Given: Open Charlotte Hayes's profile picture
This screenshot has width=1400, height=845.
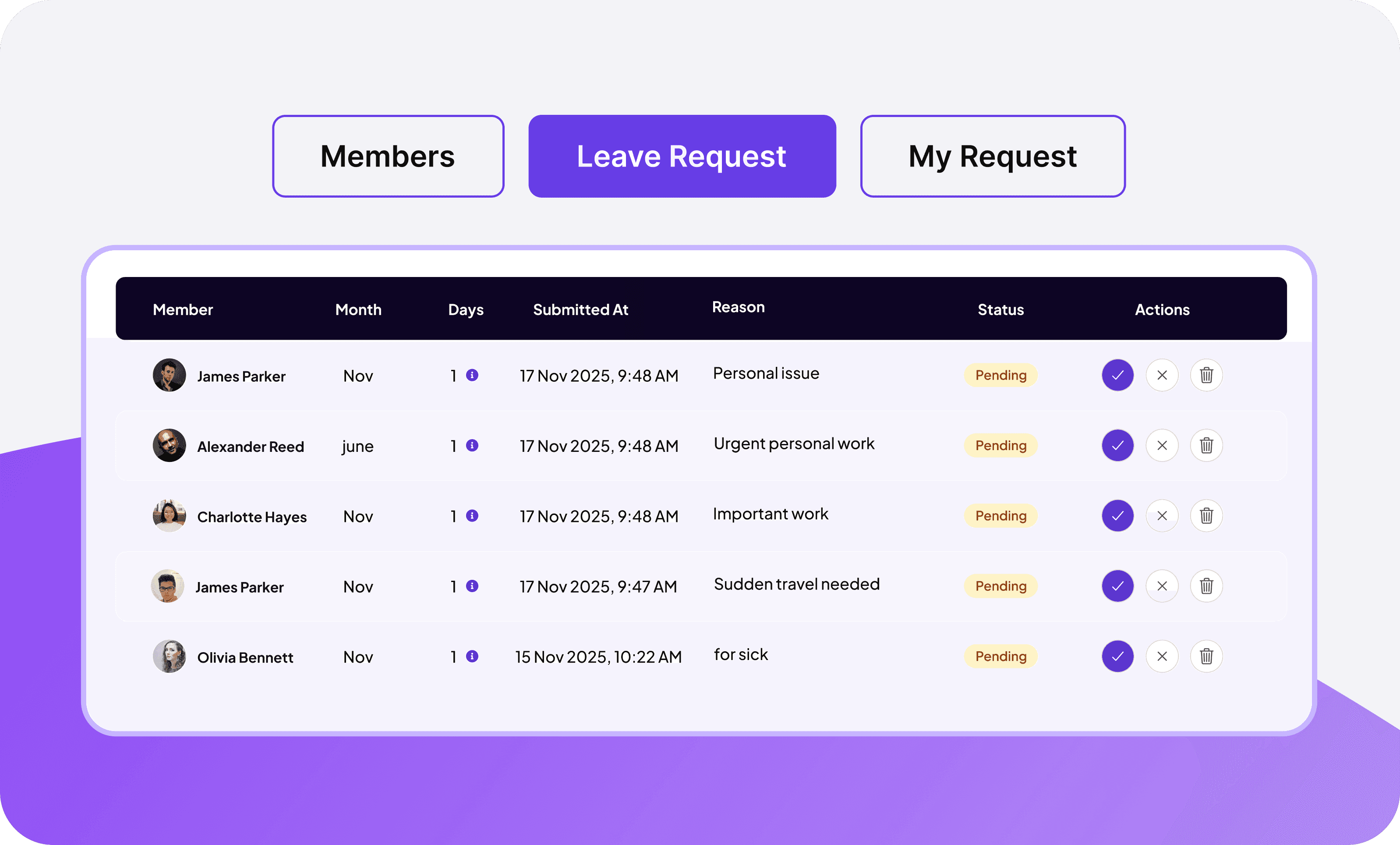Looking at the screenshot, I should 169,516.
